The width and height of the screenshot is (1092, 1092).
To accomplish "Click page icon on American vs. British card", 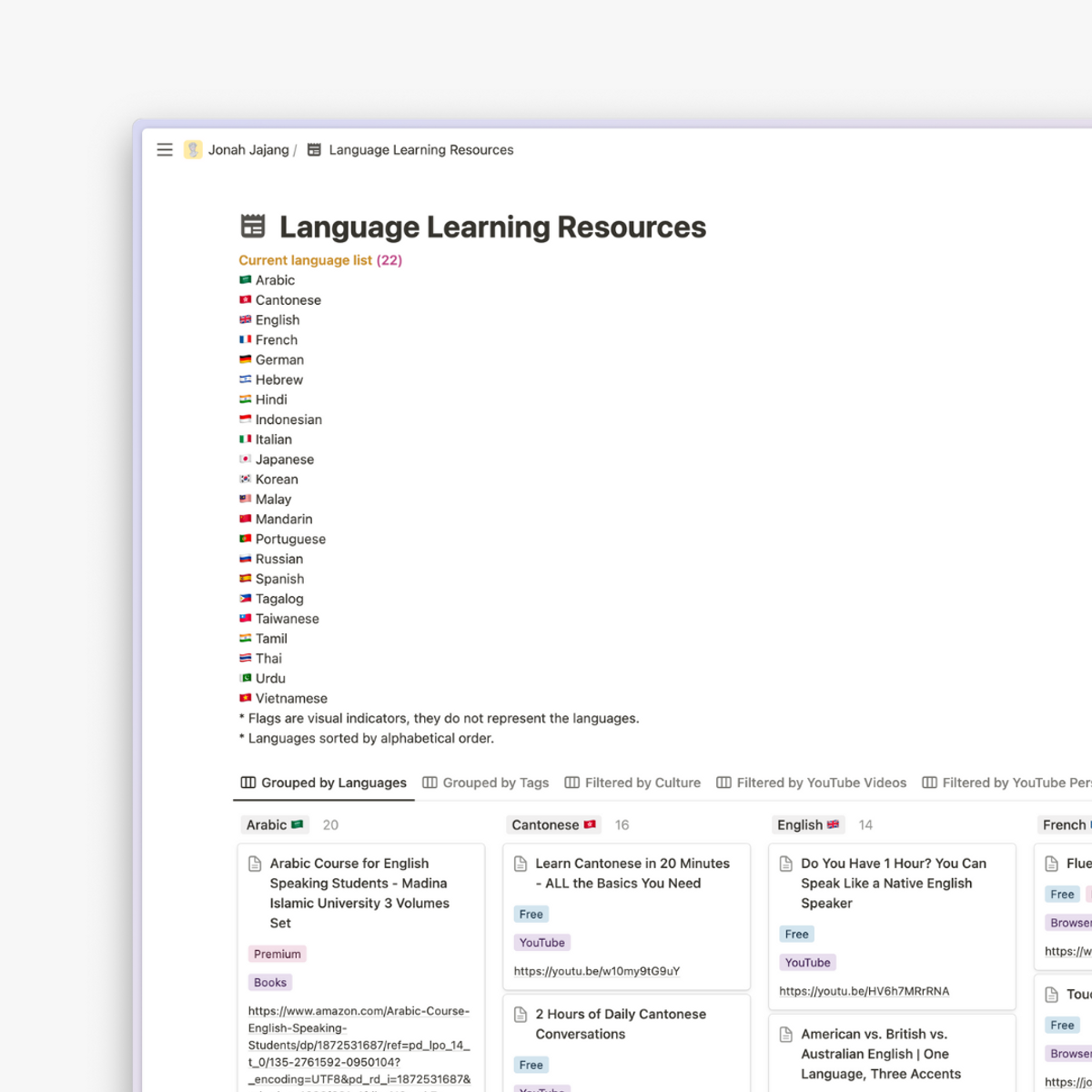I will [x=786, y=1035].
